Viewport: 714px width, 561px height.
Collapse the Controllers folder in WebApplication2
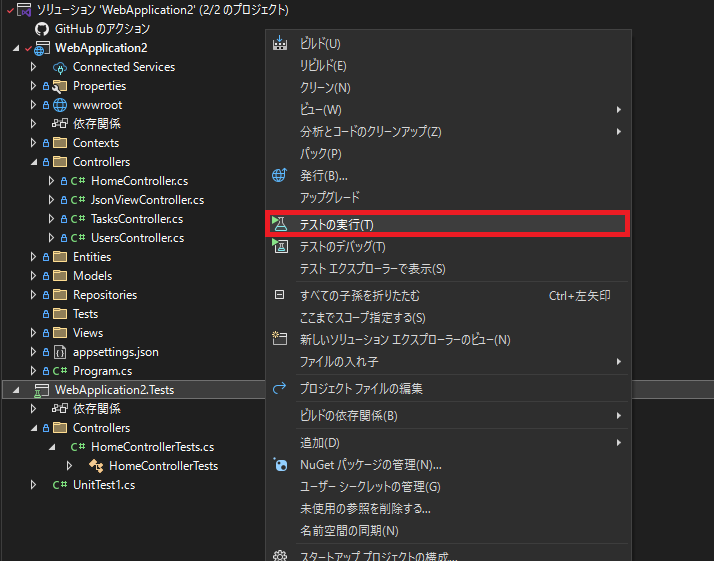pyautogui.click(x=34, y=162)
